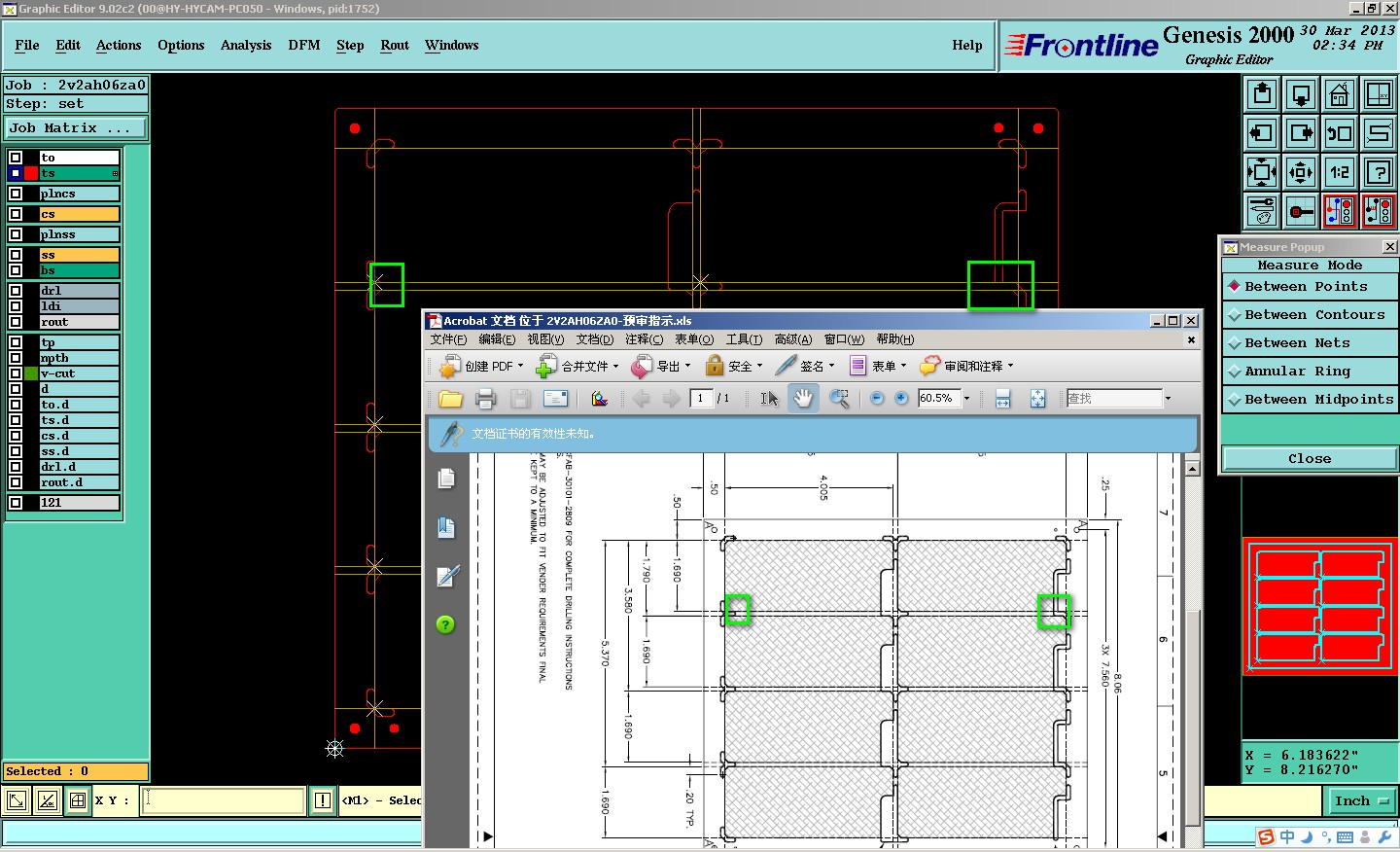Open the DFM menu

304,45
